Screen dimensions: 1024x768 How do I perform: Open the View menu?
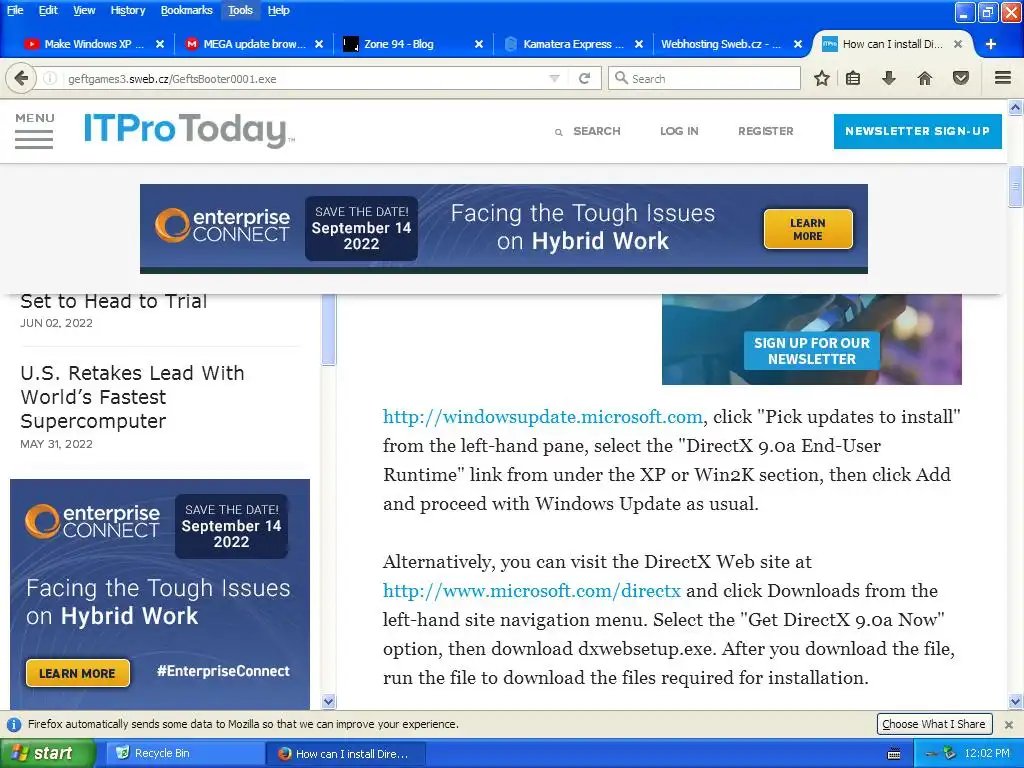click(84, 10)
